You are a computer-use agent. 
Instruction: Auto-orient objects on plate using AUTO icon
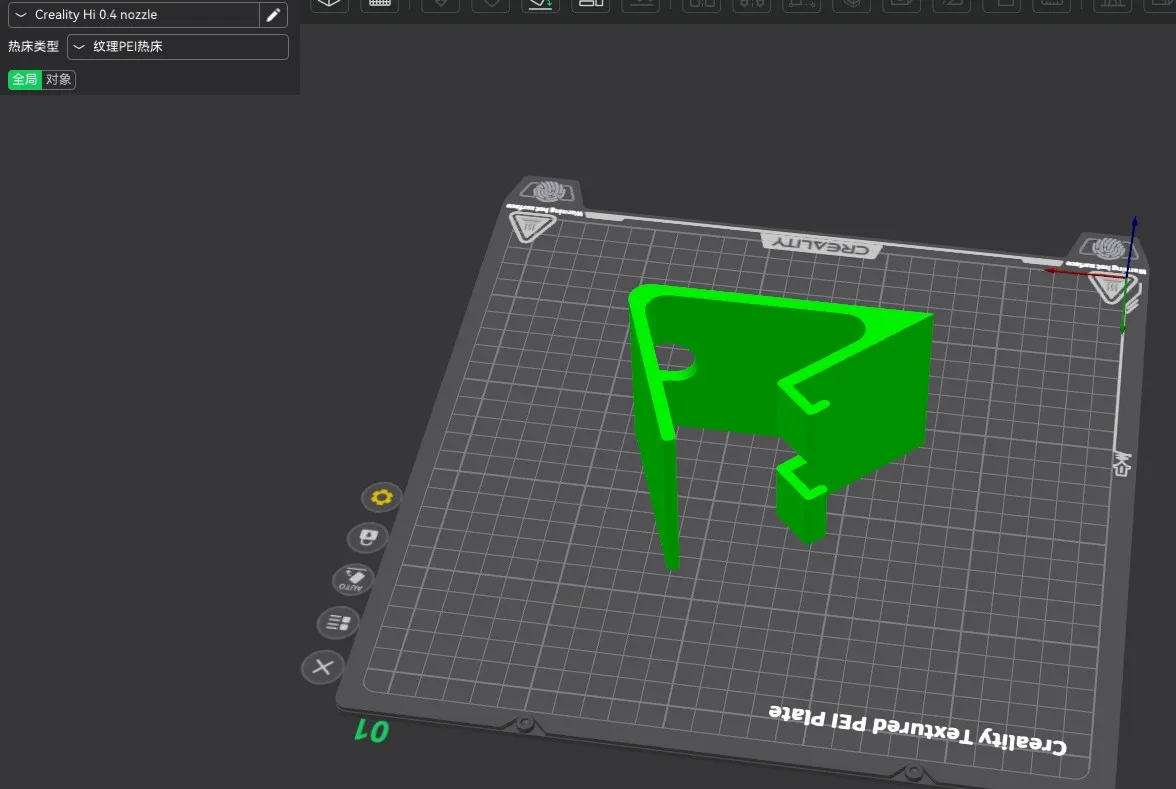click(353, 579)
